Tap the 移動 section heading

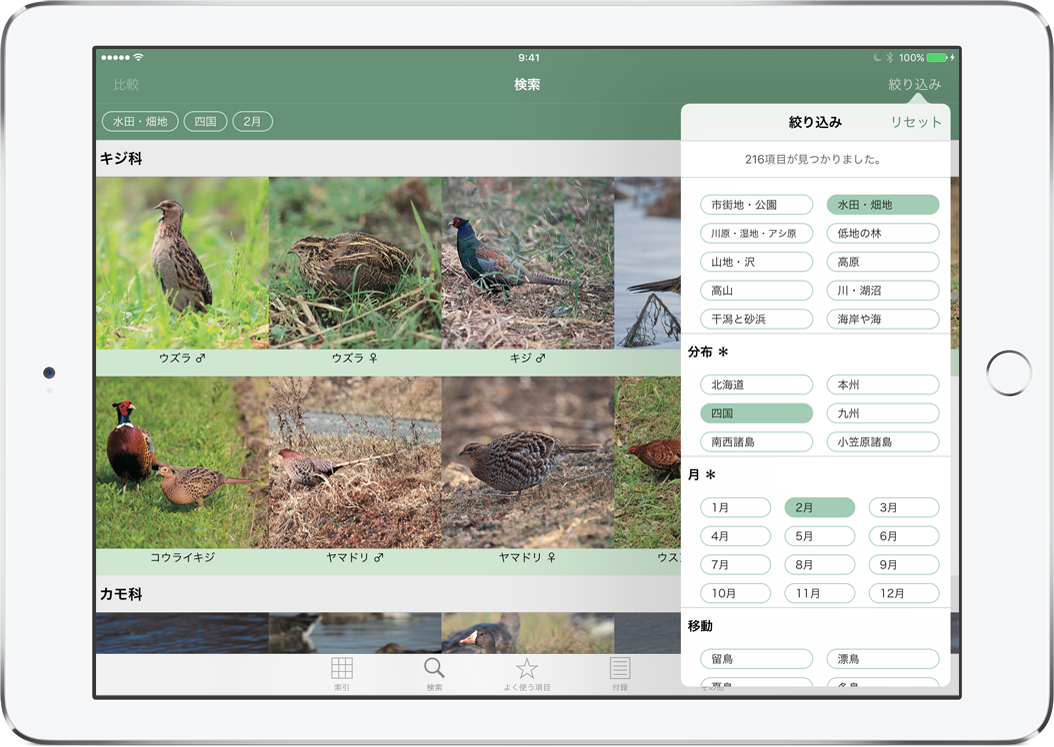click(700, 626)
